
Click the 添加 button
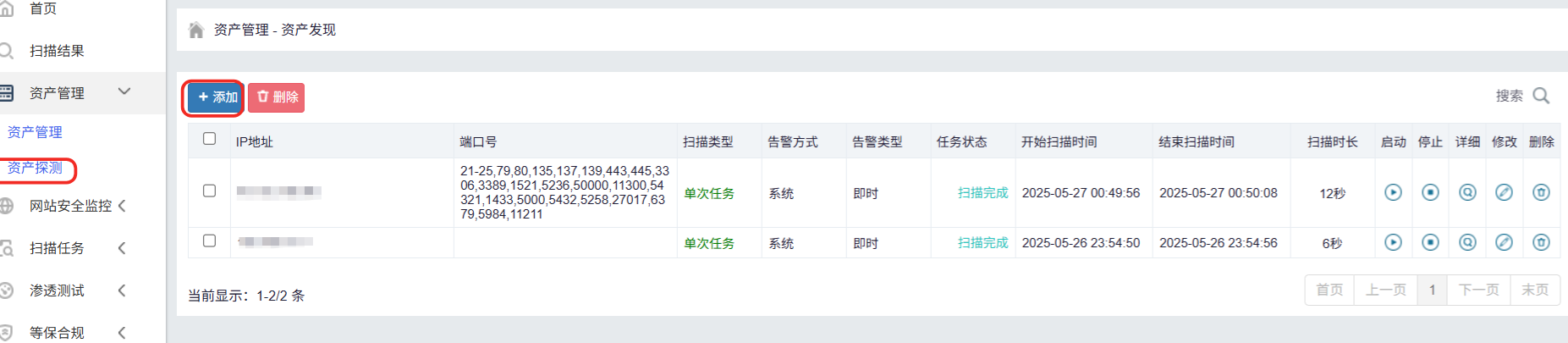pyautogui.click(x=217, y=97)
